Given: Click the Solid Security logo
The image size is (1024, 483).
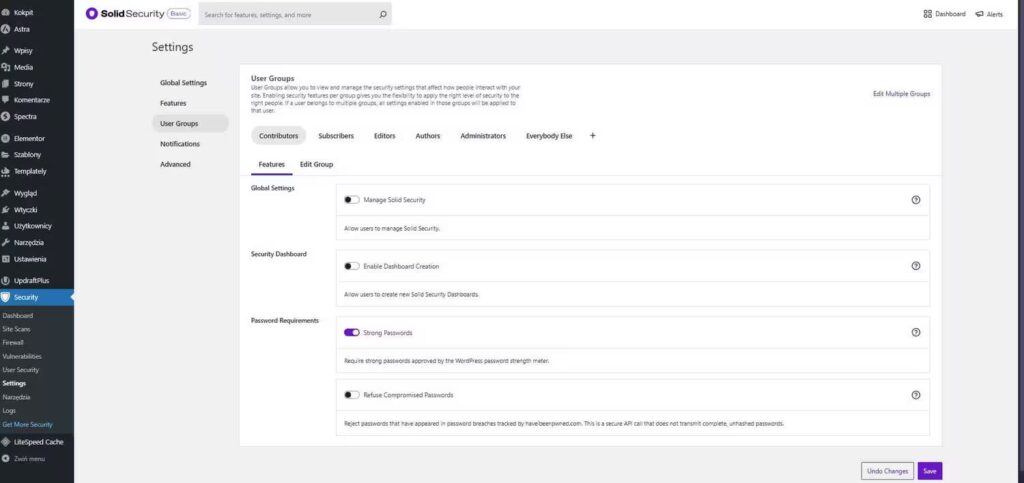Looking at the screenshot, I should [125, 14].
